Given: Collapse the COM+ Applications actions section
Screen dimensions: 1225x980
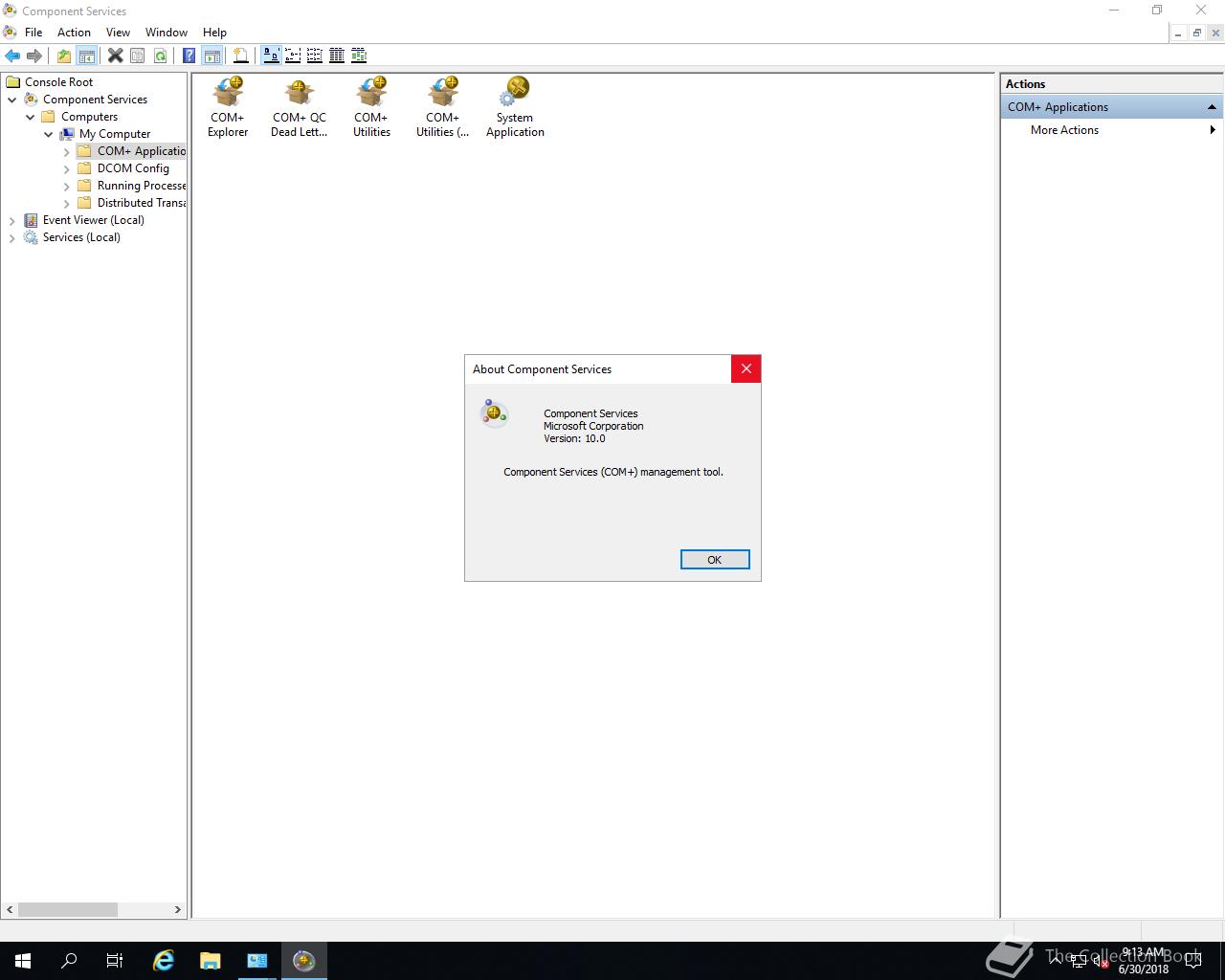Looking at the screenshot, I should point(1212,107).
